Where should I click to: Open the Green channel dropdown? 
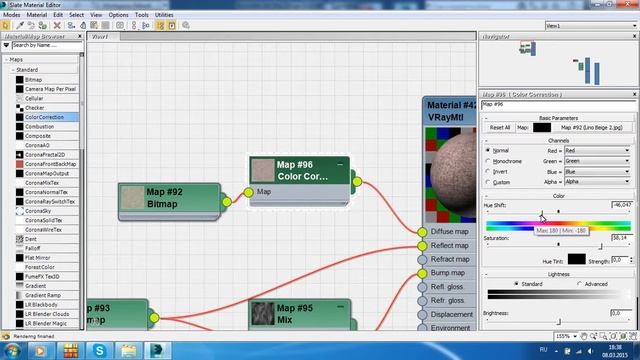(x=598, y=161)
